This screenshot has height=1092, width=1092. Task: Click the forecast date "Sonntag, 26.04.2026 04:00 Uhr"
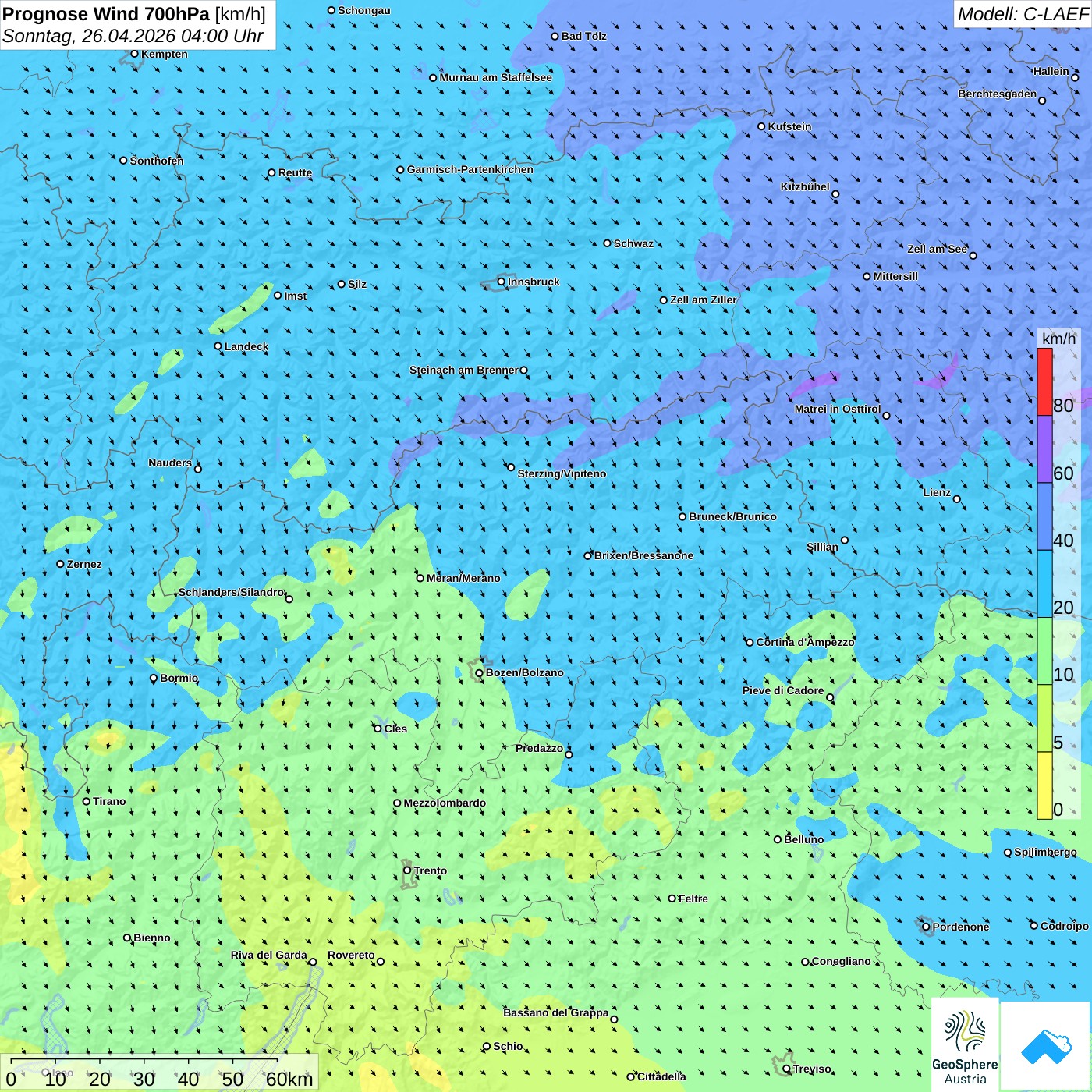pyautogui.click(x=133, y=36)
